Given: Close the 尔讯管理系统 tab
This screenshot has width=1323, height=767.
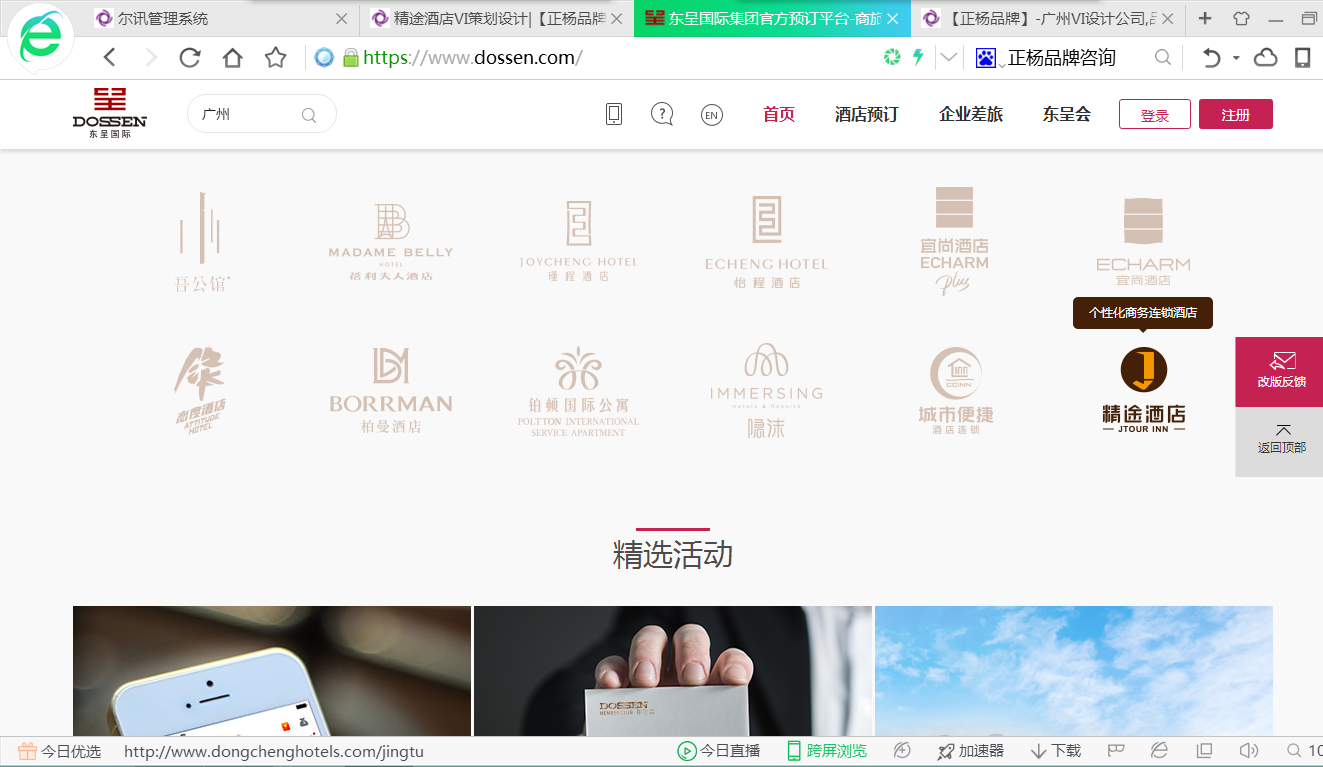Looking at the screenshot, I should pyautogui.click(x=342, y=18).
